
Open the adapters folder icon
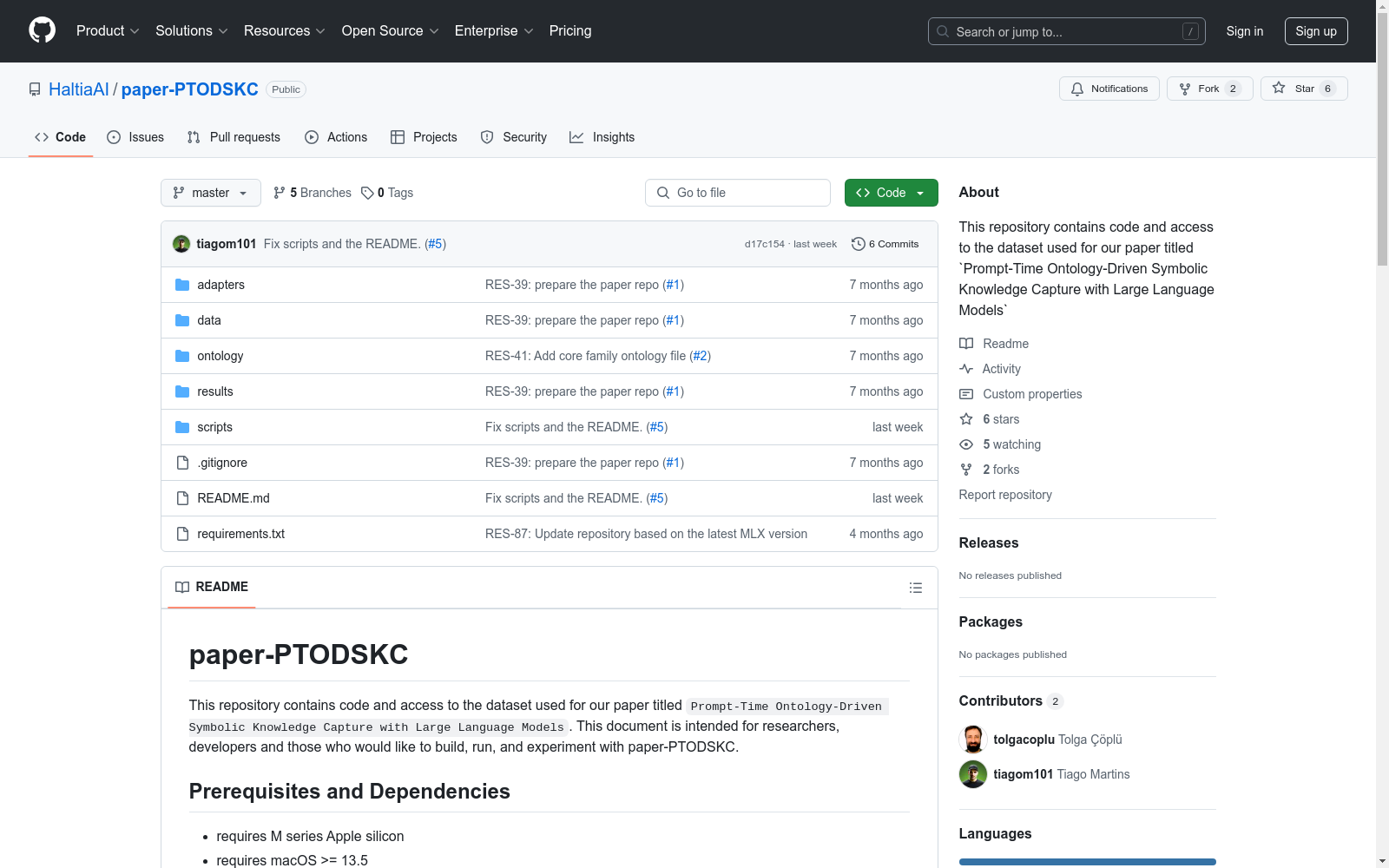pos(182,285)
